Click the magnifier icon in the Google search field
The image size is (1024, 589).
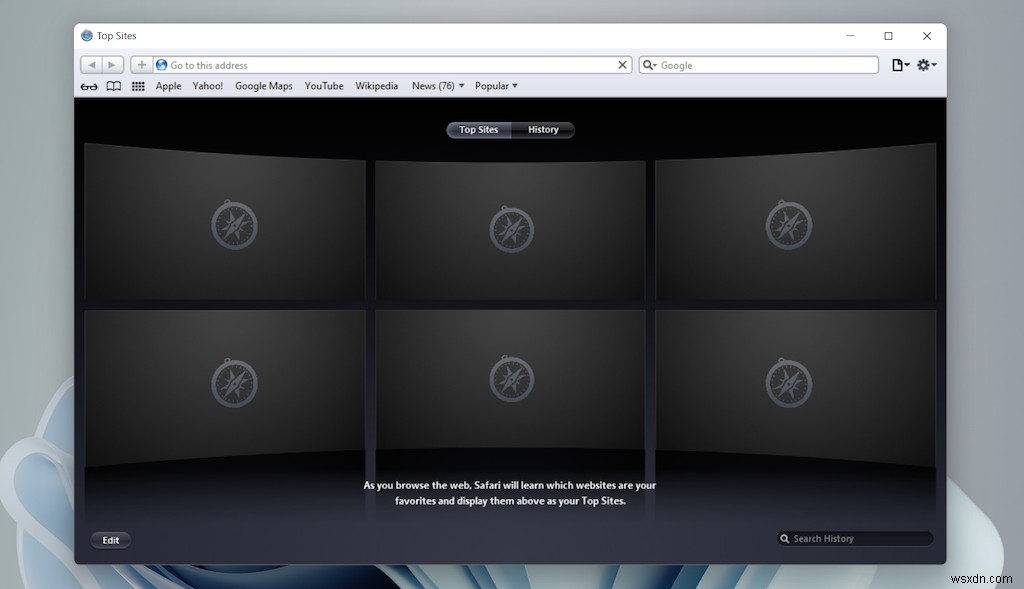pos(650,64)
